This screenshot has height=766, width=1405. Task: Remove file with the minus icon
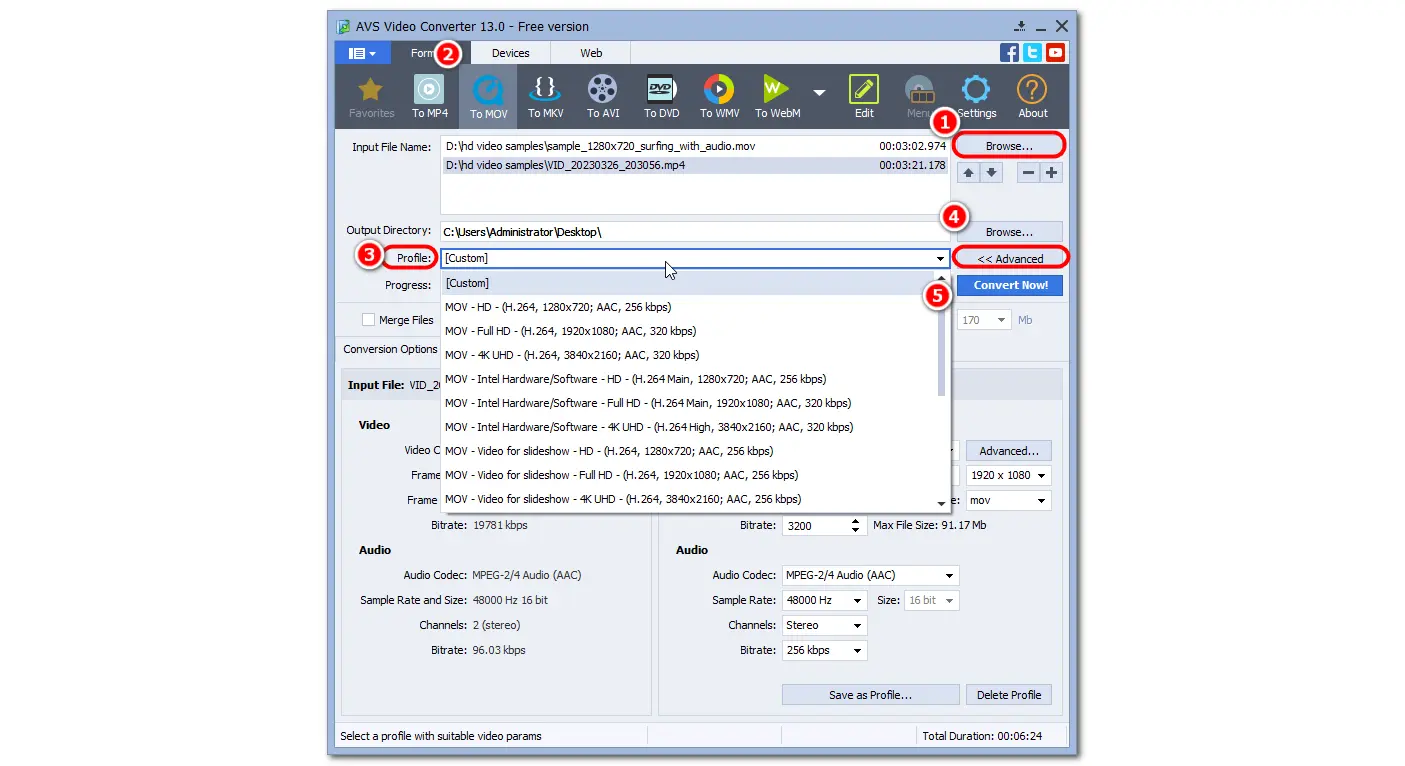point(1029,172)
